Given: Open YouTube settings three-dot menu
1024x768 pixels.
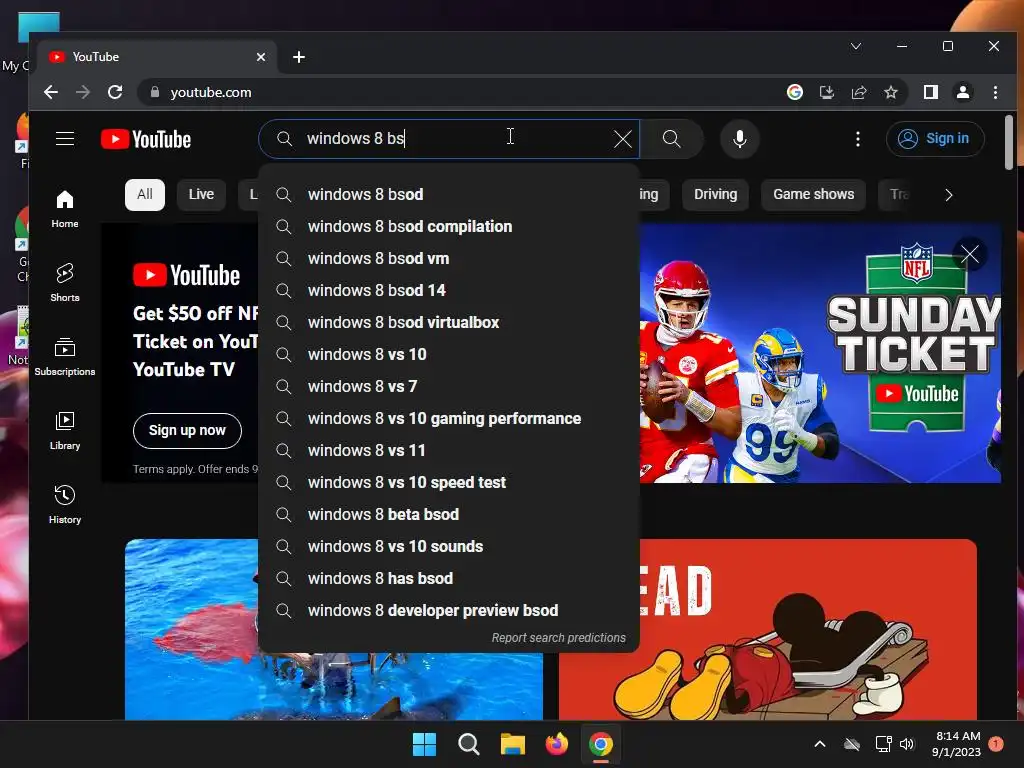Looking at the screenshot, I should click(x=857, y=138).
